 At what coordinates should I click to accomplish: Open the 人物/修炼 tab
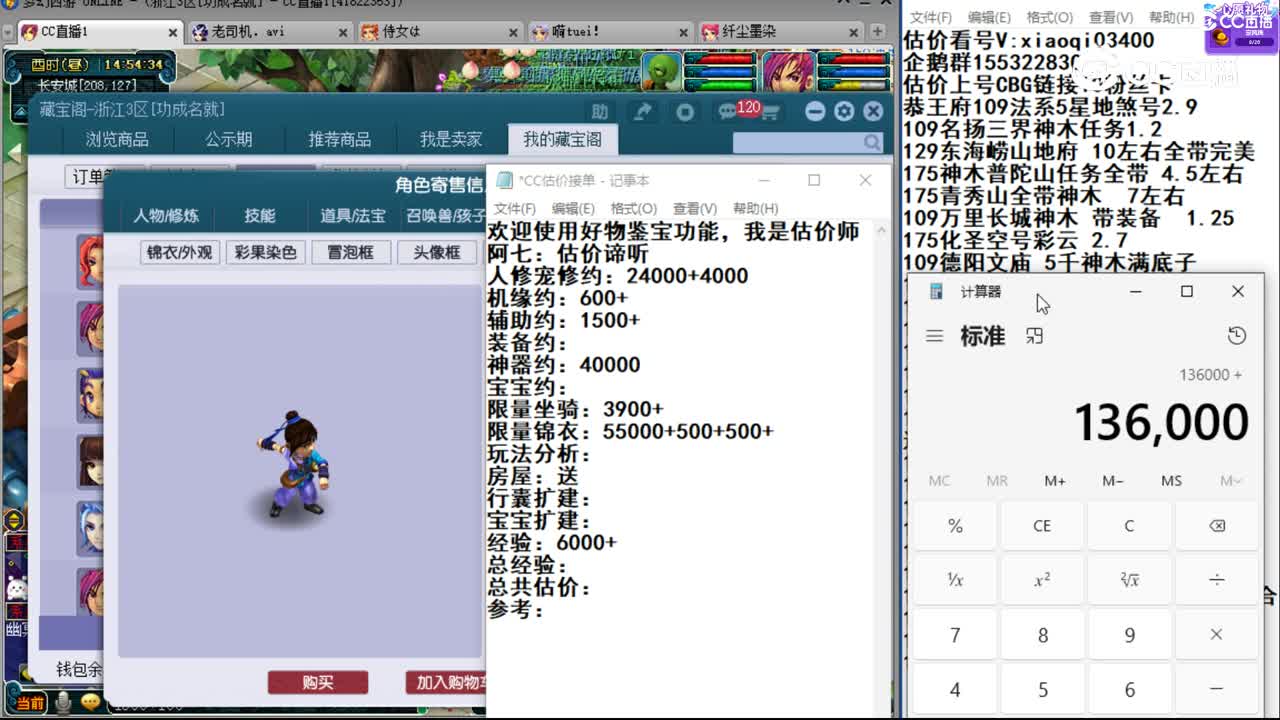pyautogui.click(x=166, y=216)
